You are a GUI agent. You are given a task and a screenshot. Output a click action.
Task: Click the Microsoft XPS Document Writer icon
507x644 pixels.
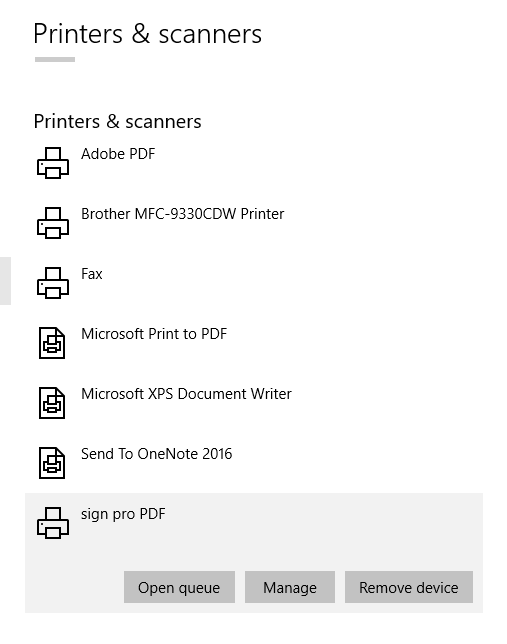(52, 403)
